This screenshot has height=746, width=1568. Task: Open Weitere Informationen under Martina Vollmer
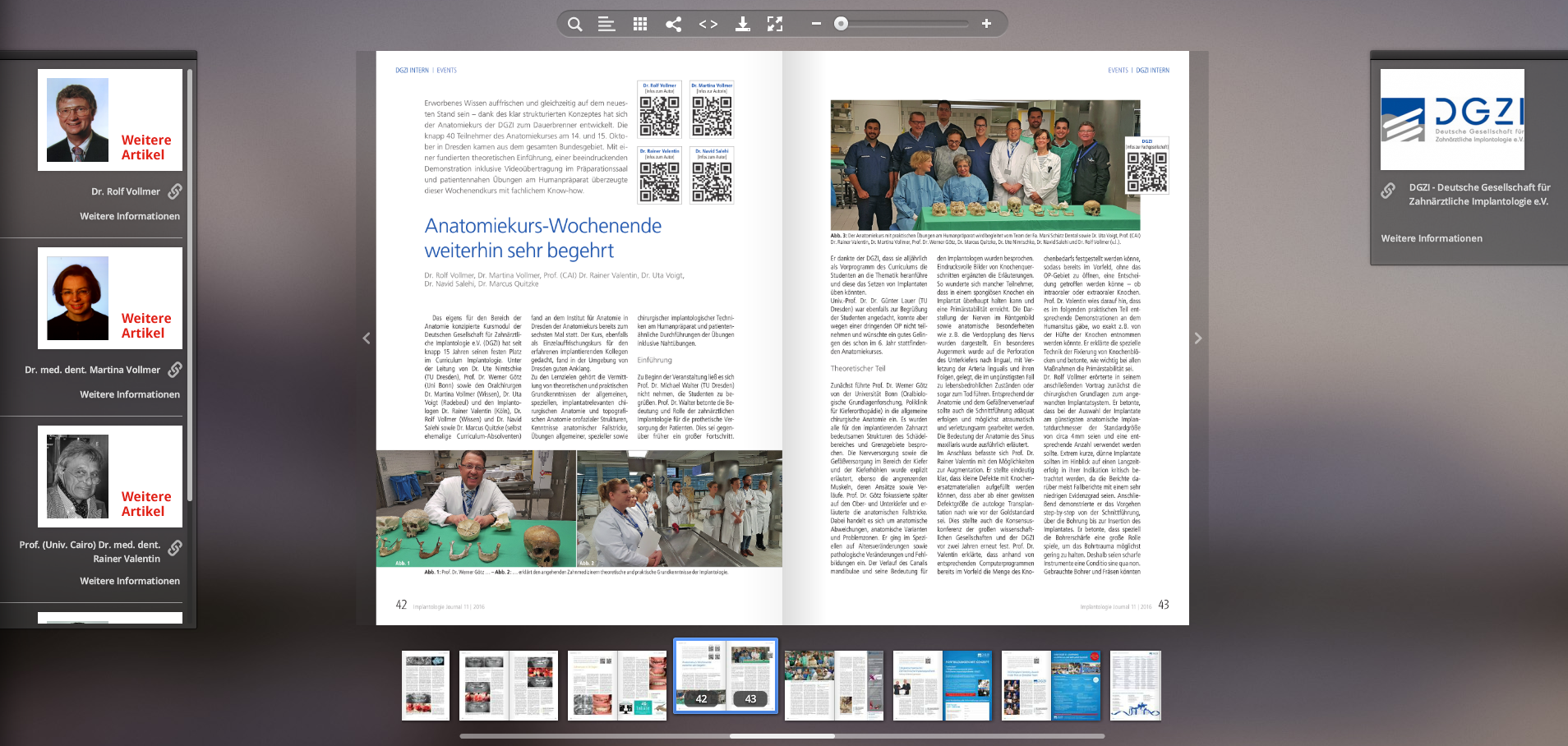pos(130,394)
